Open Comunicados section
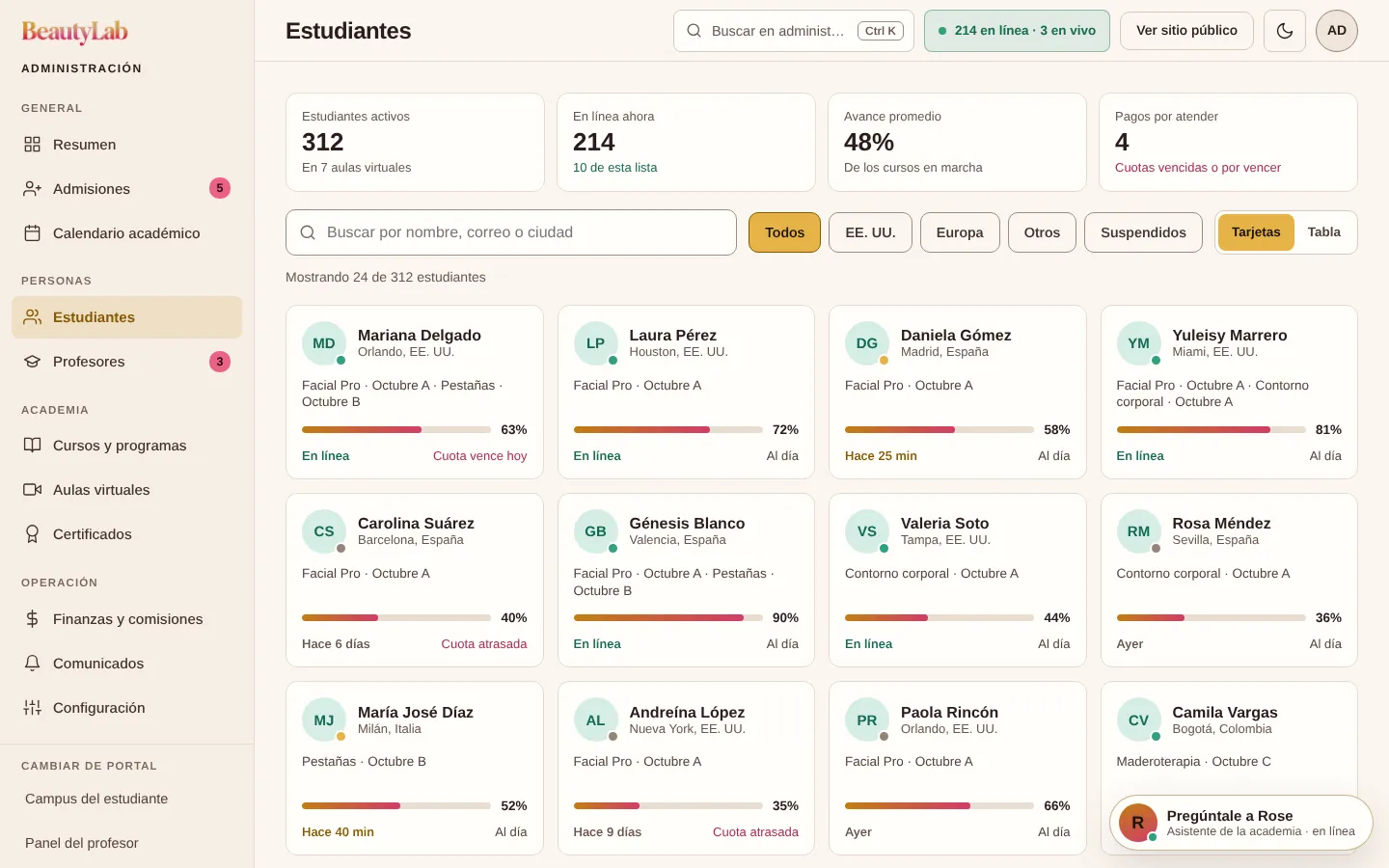The height and width of the screenshot is (868, 1389). (126, 664)
